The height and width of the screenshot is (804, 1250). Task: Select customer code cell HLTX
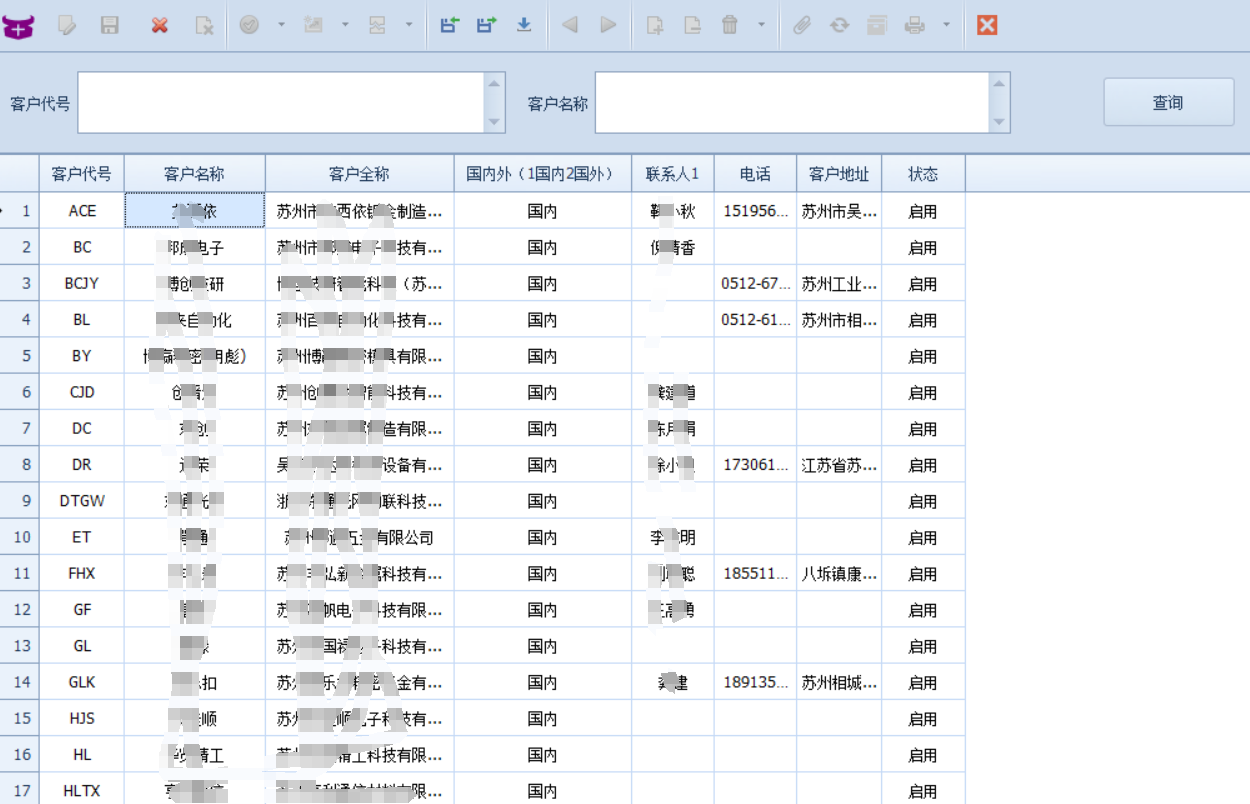click(82, 790)
